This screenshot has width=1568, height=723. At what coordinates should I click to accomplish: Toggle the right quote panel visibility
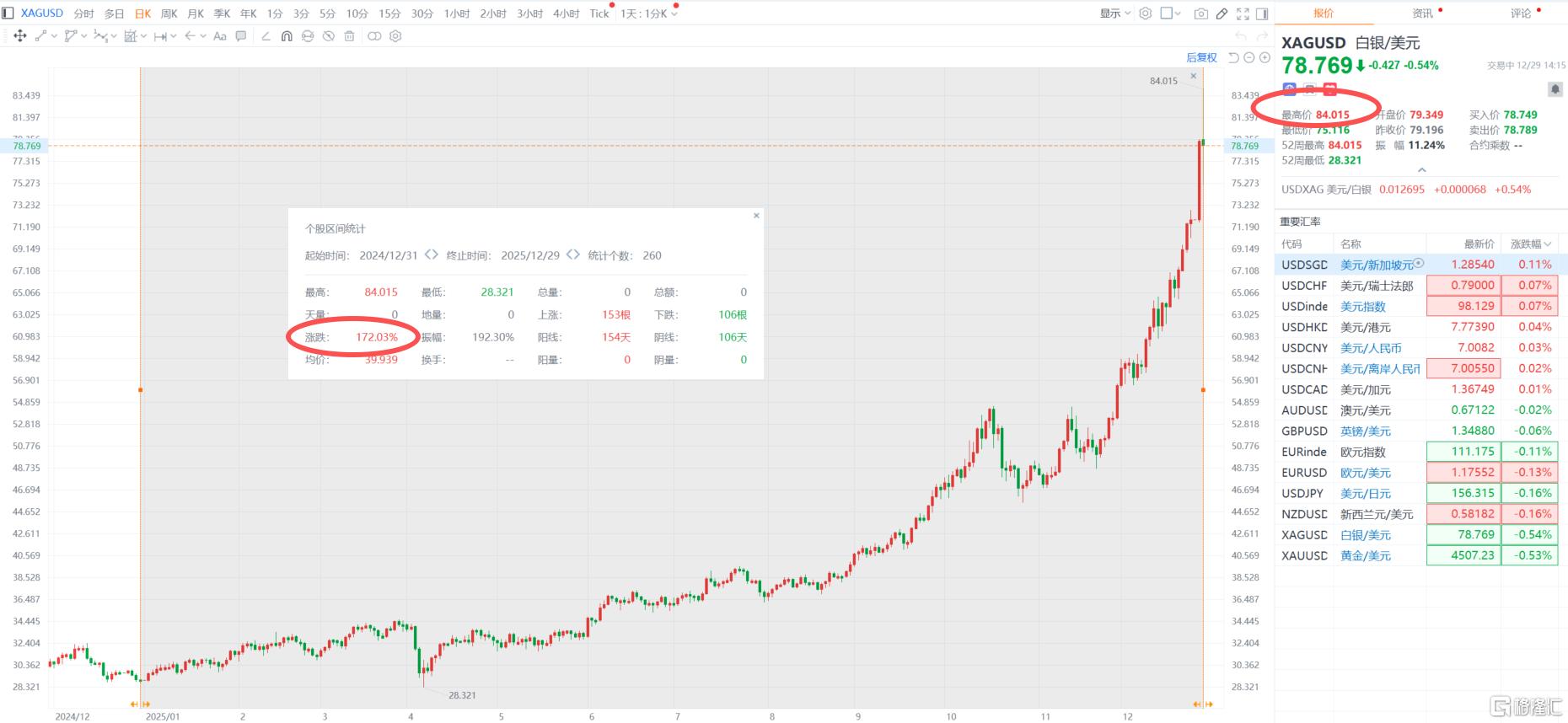click(1262, 13)
